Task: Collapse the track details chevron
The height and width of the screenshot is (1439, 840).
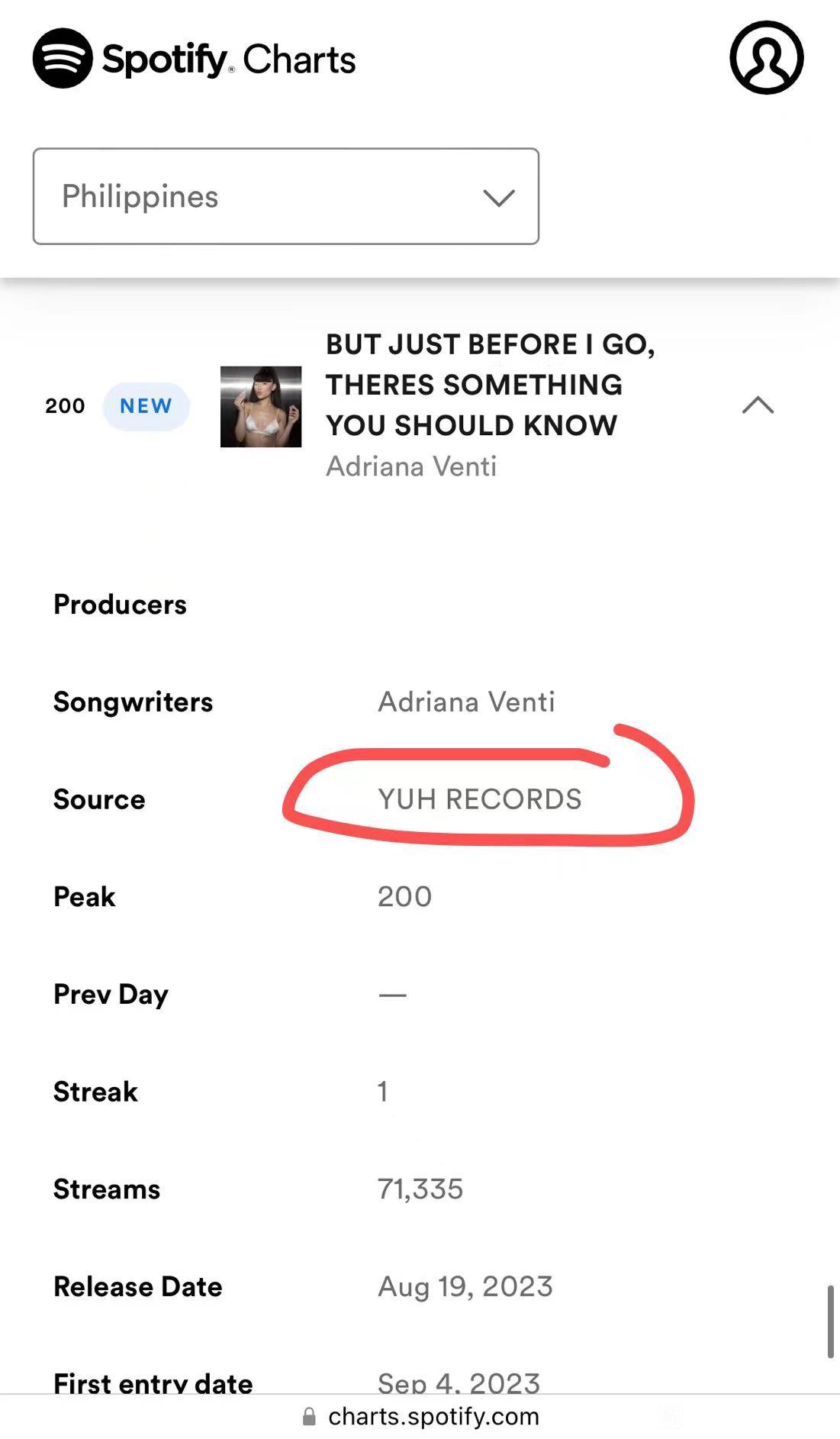Action: click(x=758, y=405)
